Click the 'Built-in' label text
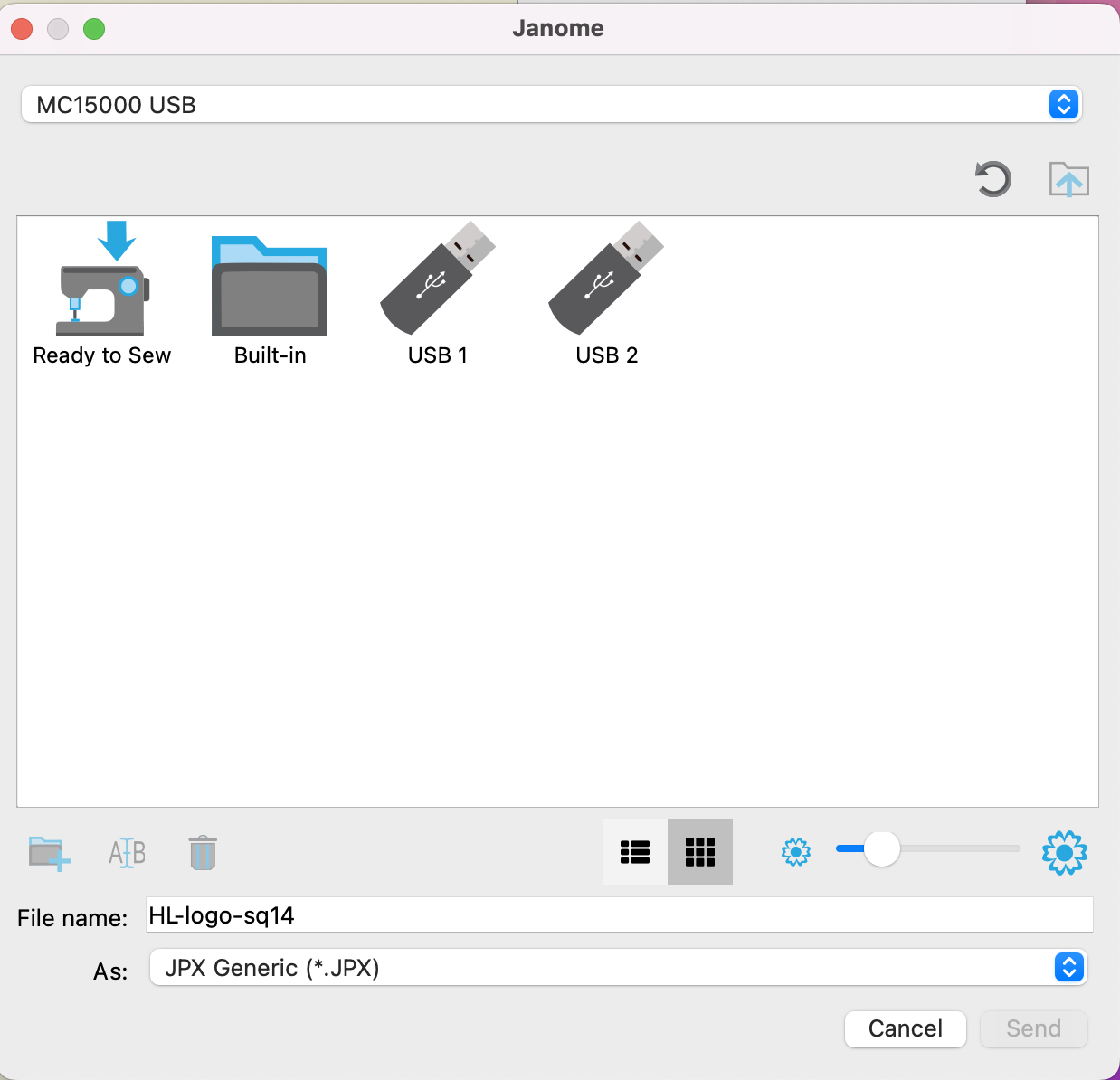 point(271,355)
